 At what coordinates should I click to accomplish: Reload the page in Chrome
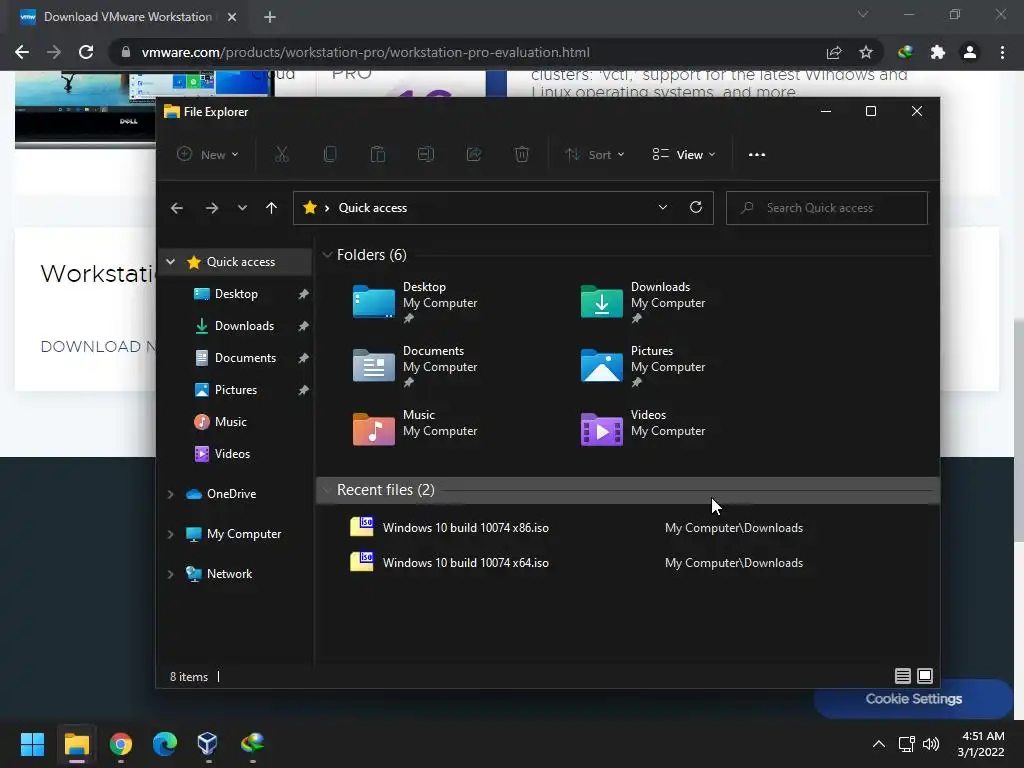pos(86,52)
